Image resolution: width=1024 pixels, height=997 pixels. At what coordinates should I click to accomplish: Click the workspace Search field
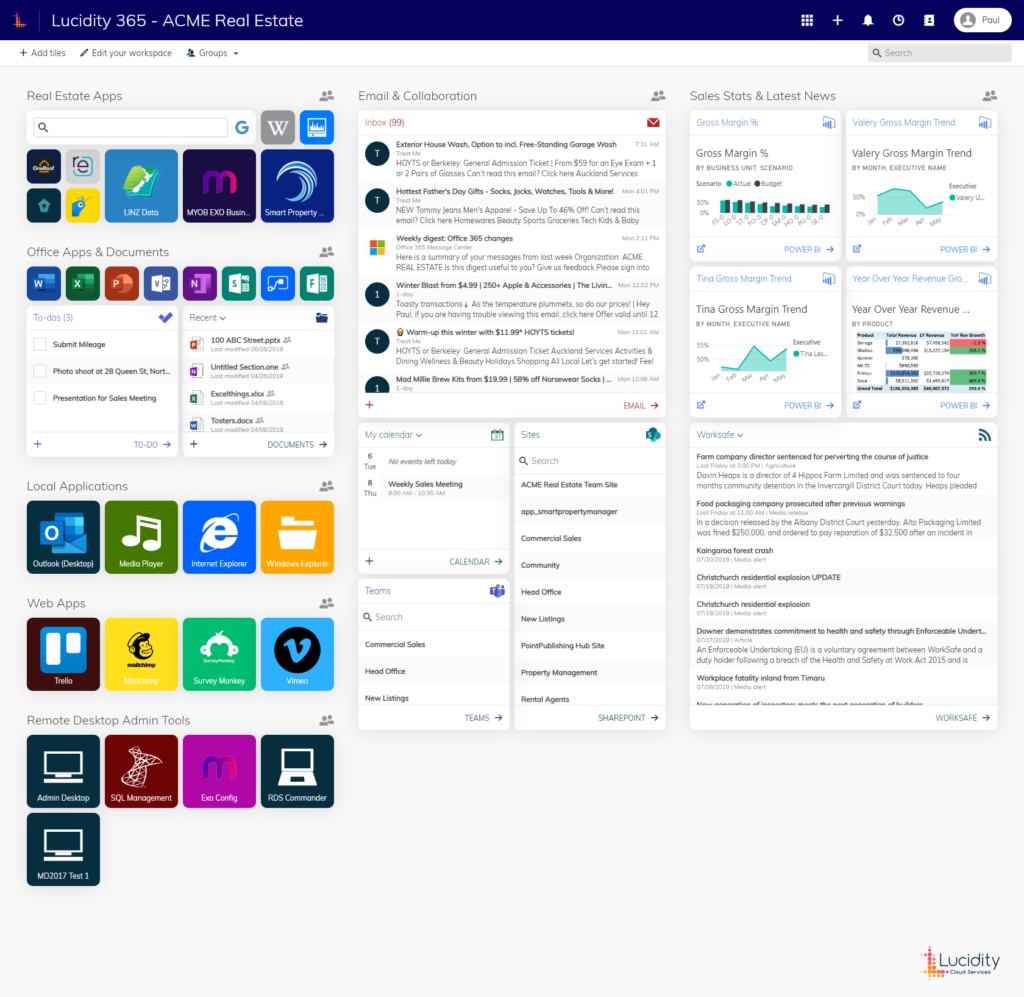coord(940,53)
